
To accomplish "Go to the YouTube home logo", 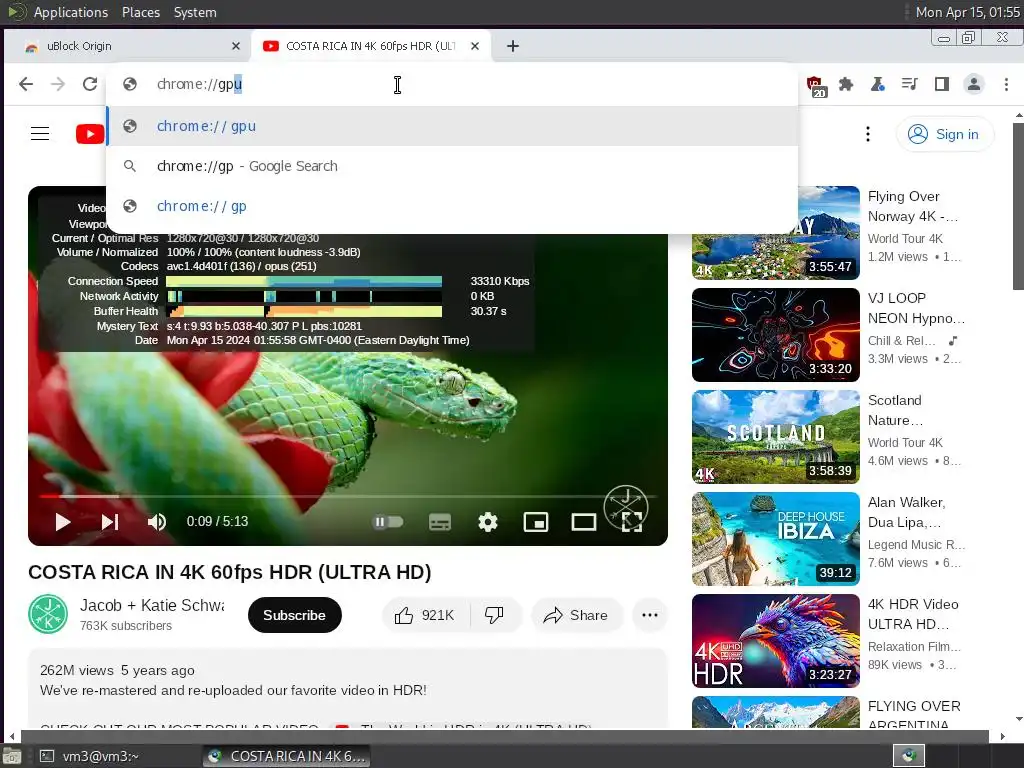I will (90, 134).
